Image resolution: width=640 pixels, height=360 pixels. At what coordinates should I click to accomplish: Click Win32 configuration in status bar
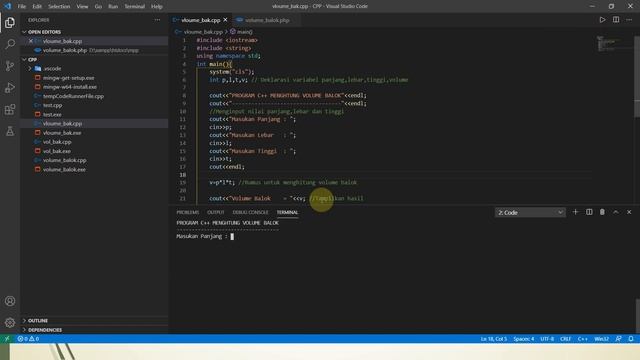coord(602,339)
